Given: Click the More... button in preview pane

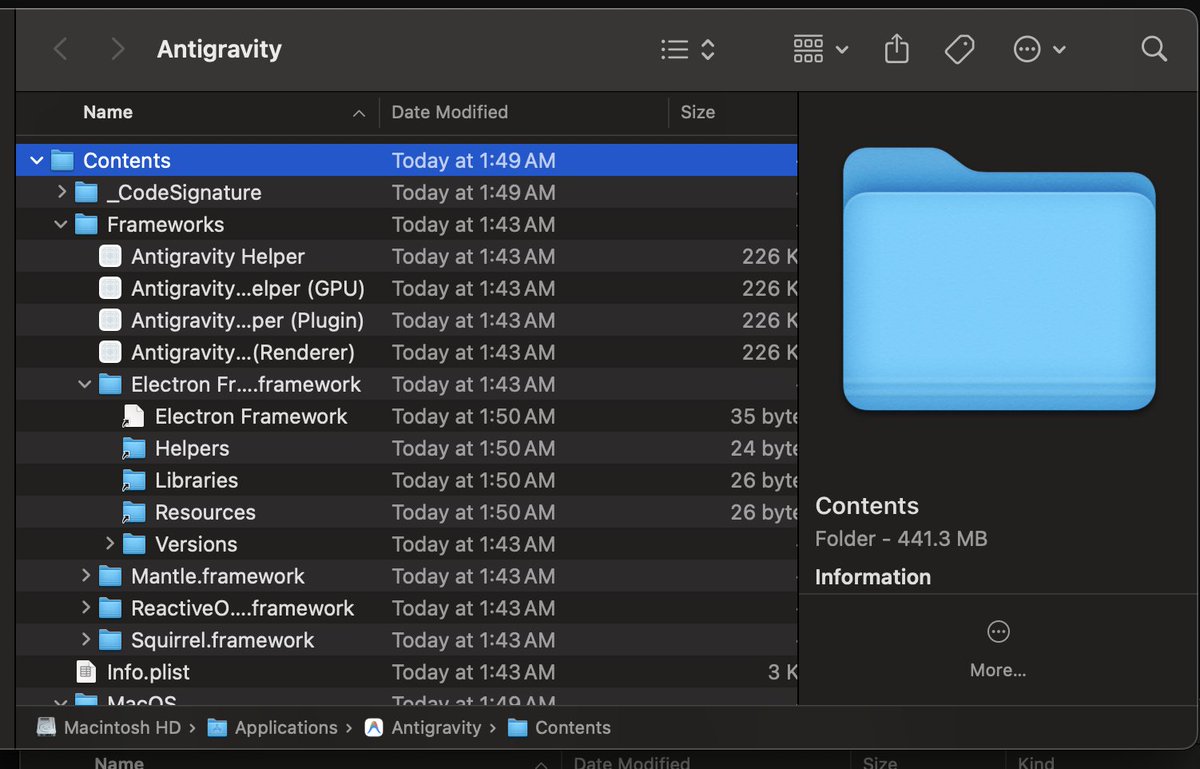Looking at the screenshot, I should (998, 649).
